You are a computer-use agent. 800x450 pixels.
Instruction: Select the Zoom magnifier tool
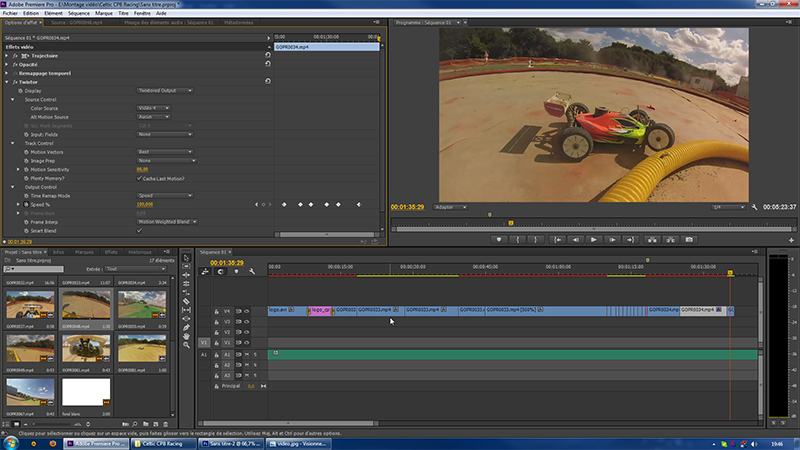pyautogui.click(x=186, y=345)
